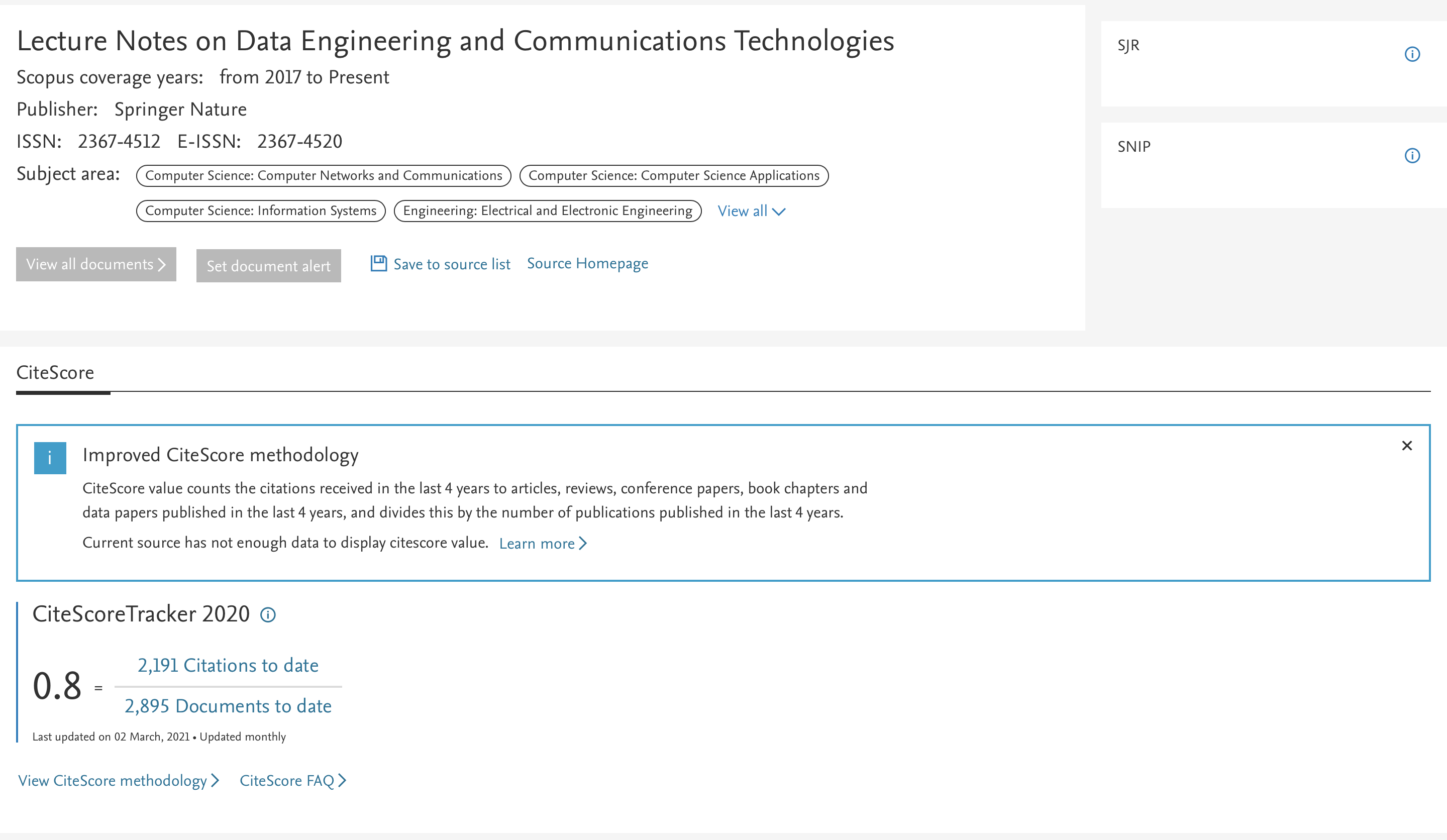The height and width of the screenshot is (840, 1447).
Task: Click the Set document alert button
Action: click(x=268, y=266)
